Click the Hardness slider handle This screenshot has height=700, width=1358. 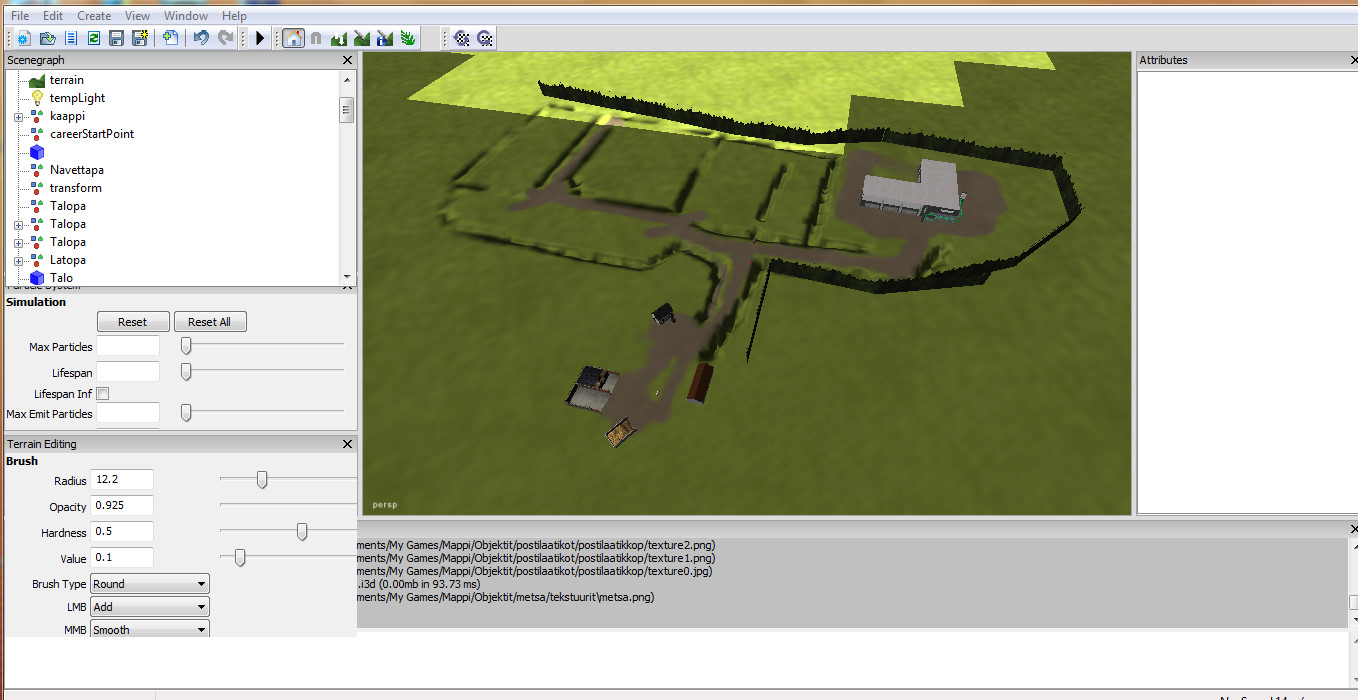point(302,532)
